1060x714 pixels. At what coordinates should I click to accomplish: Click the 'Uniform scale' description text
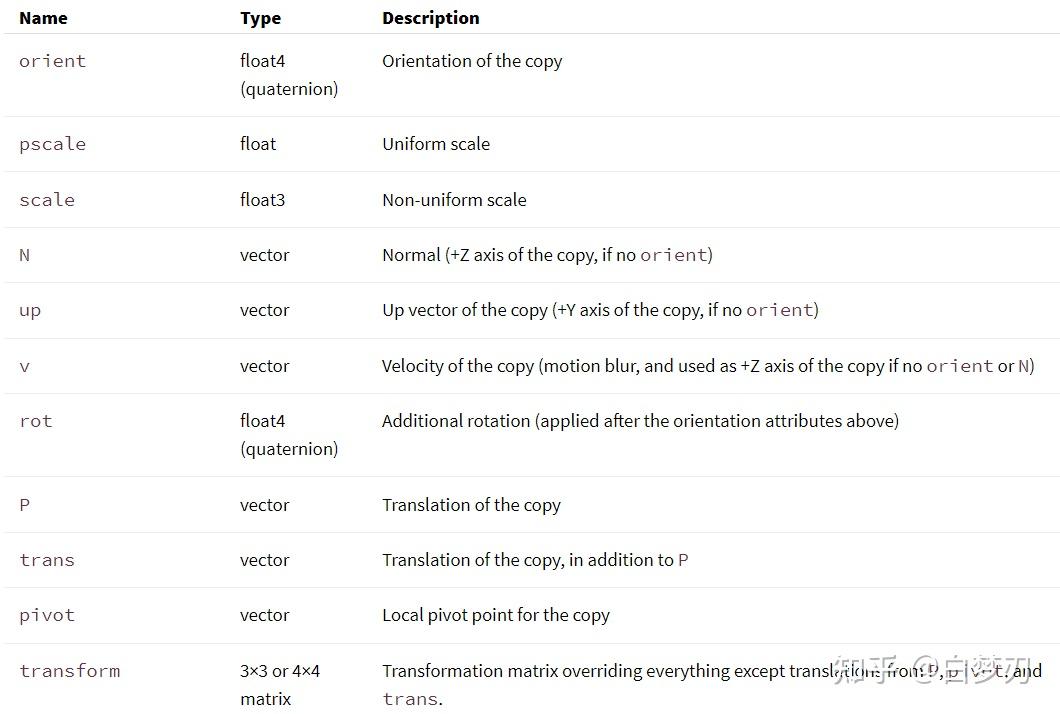click(436, 144)
